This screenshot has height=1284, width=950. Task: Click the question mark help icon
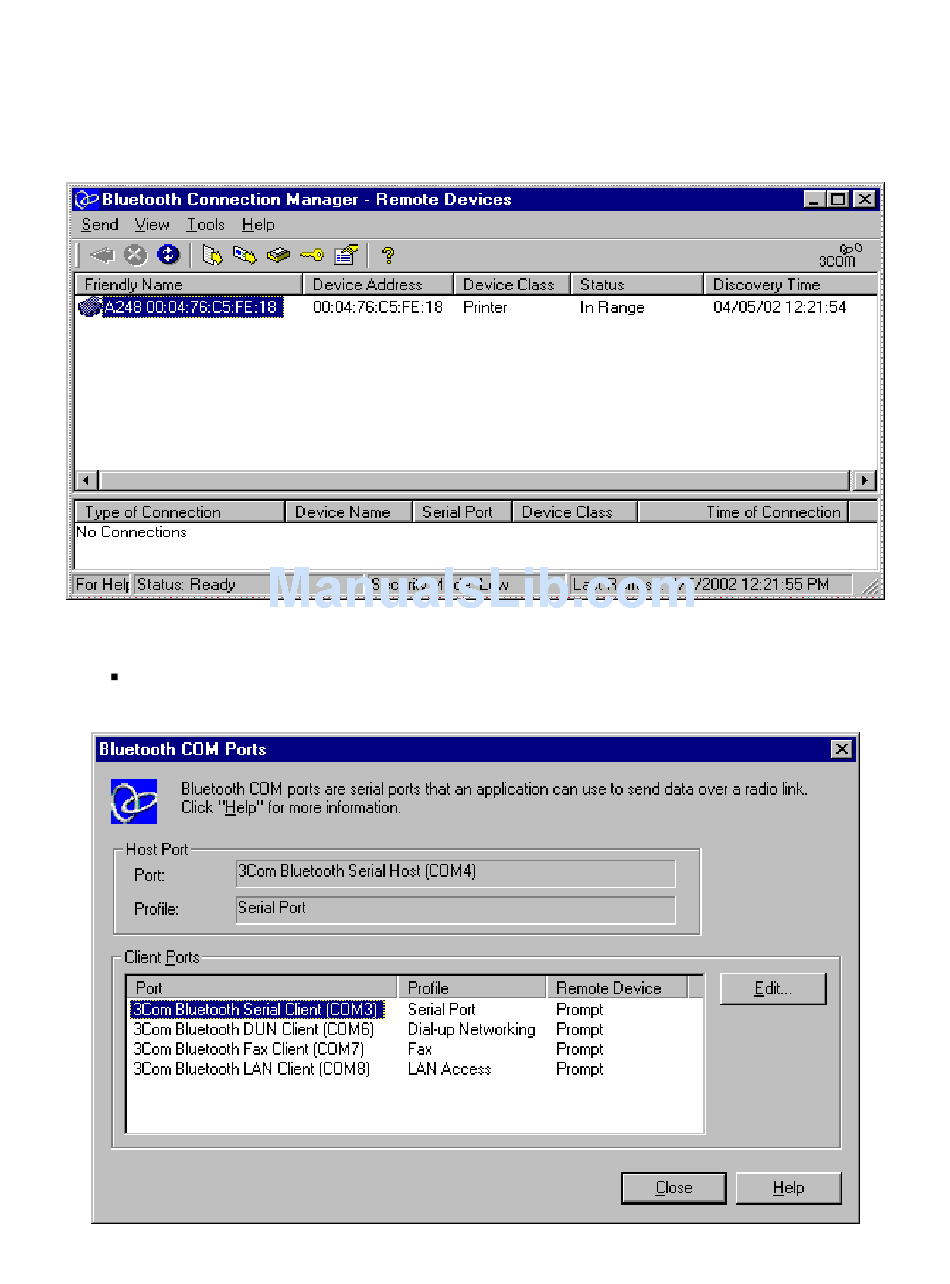[388, 255]
